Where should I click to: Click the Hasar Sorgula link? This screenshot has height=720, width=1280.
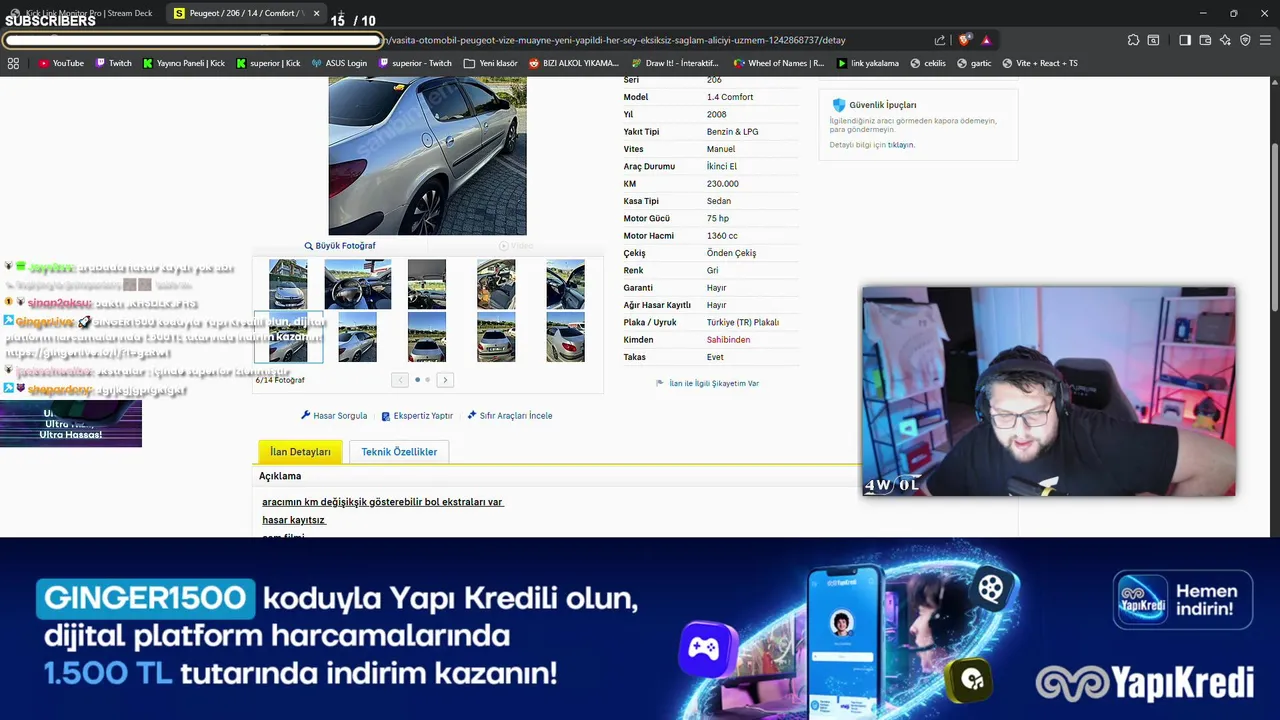(334, 416)
